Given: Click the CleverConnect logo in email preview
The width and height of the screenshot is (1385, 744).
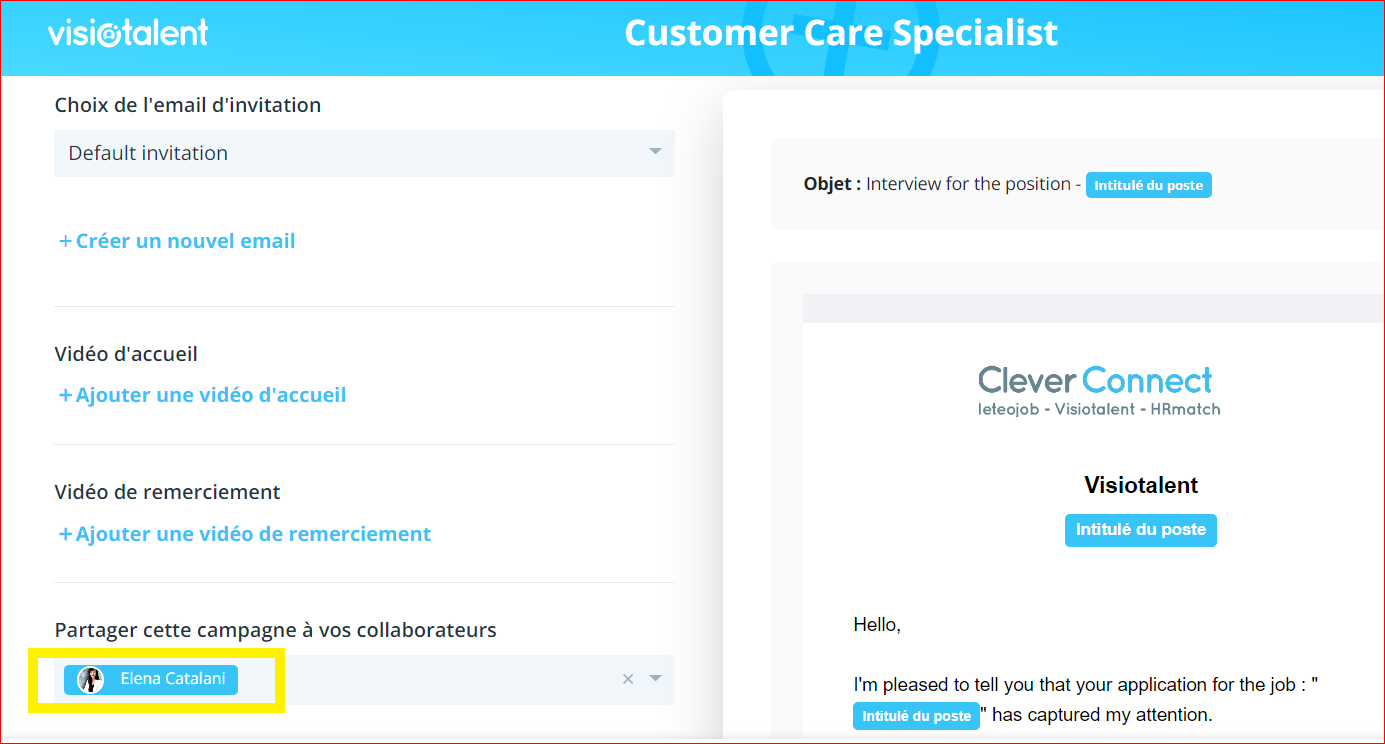Looking at the screenshot, I should pyautogui.click(x=1098, y=389).
